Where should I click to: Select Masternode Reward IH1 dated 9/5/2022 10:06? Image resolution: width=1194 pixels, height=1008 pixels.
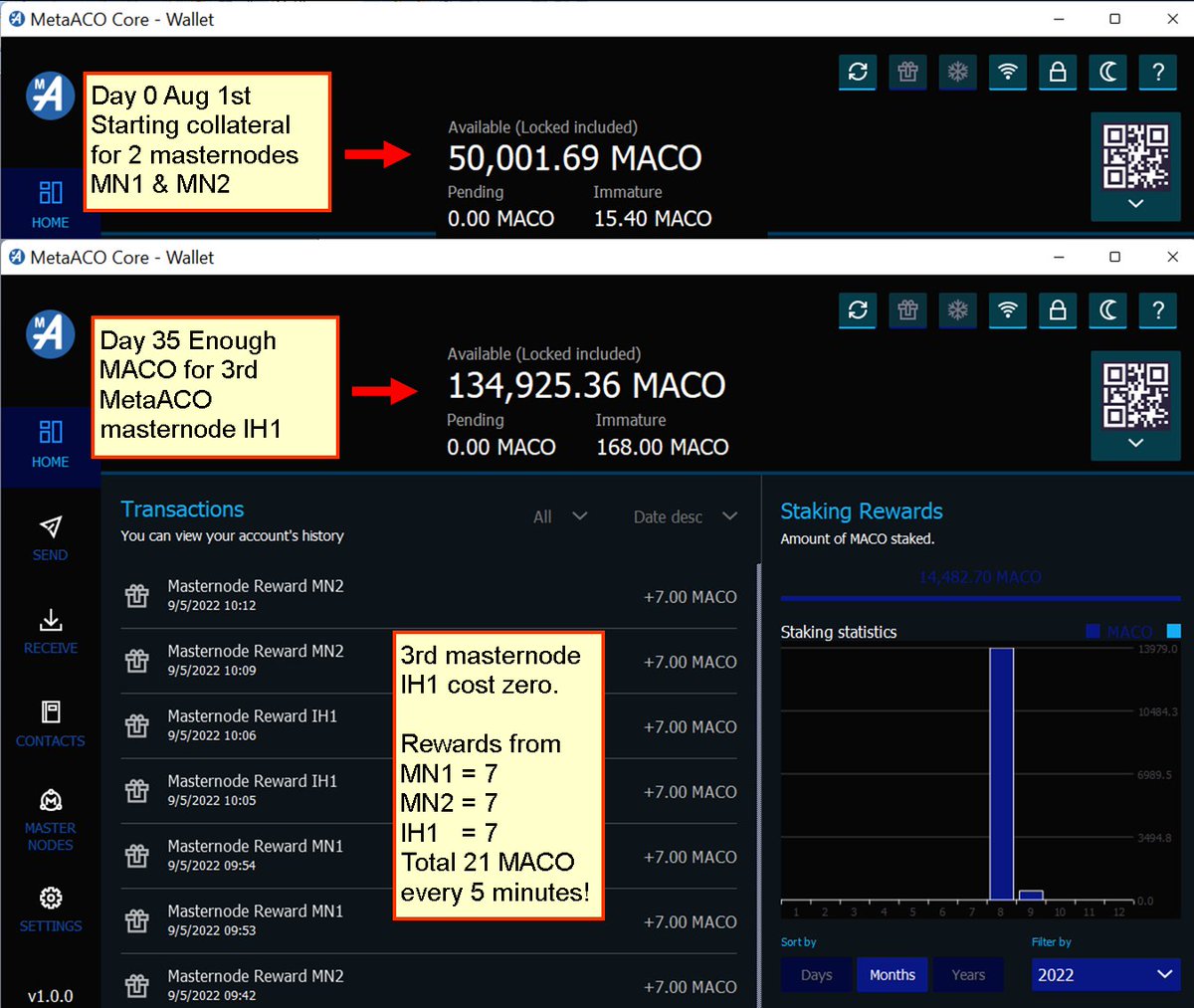[429, 726]
